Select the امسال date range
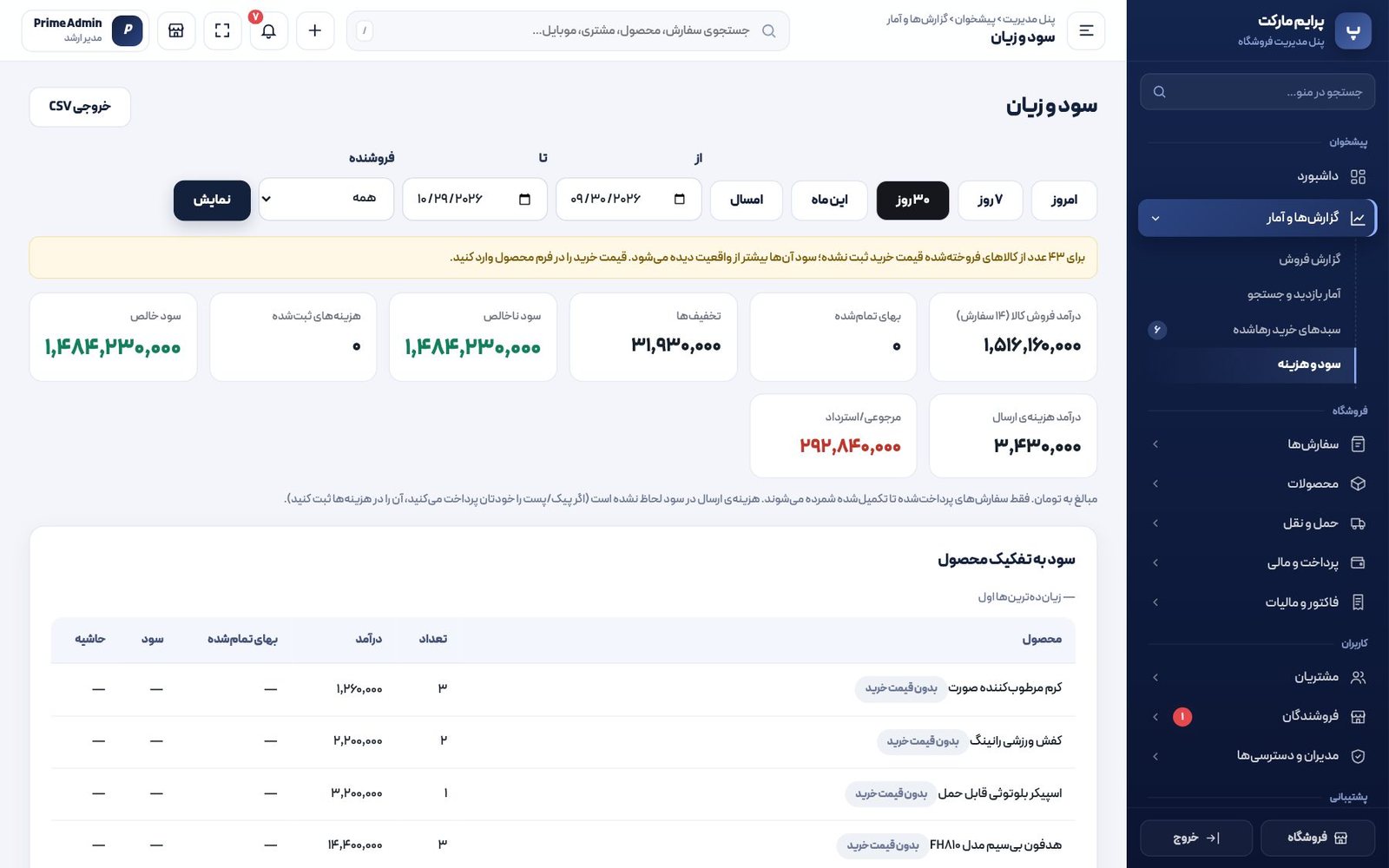1389x868 pixels. pyautogui.click(x=747, y=201)
